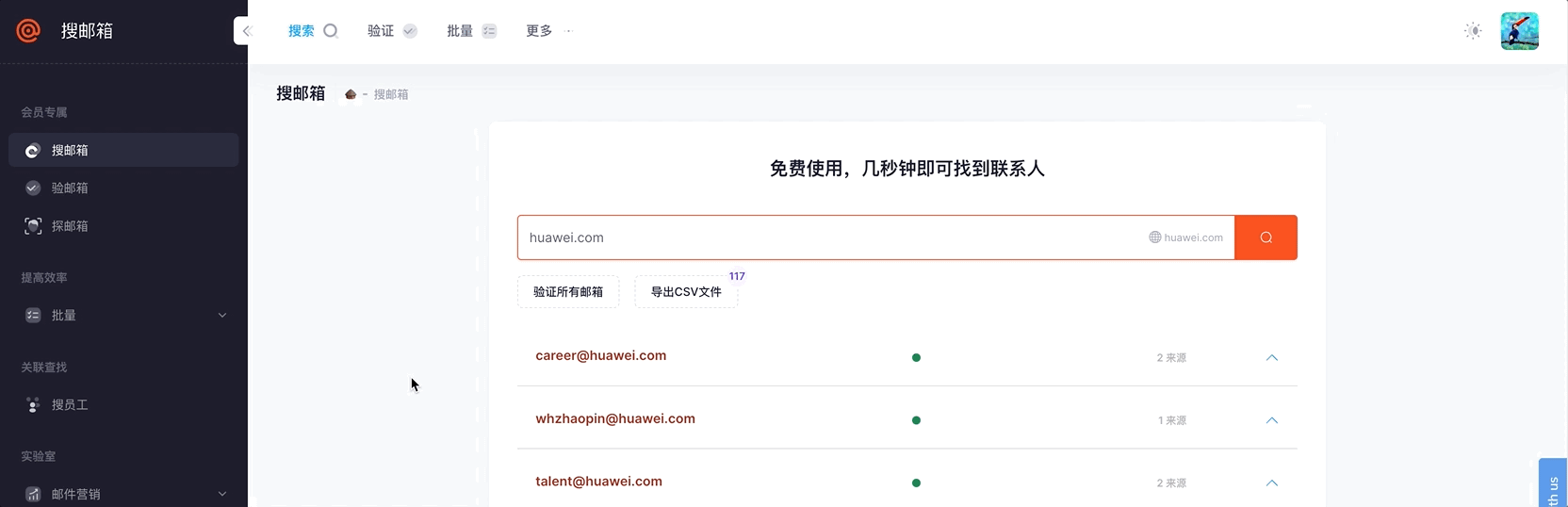Click the 批量 list icon in sidebar
1568x507 pixels.
[x=33, y=315]
